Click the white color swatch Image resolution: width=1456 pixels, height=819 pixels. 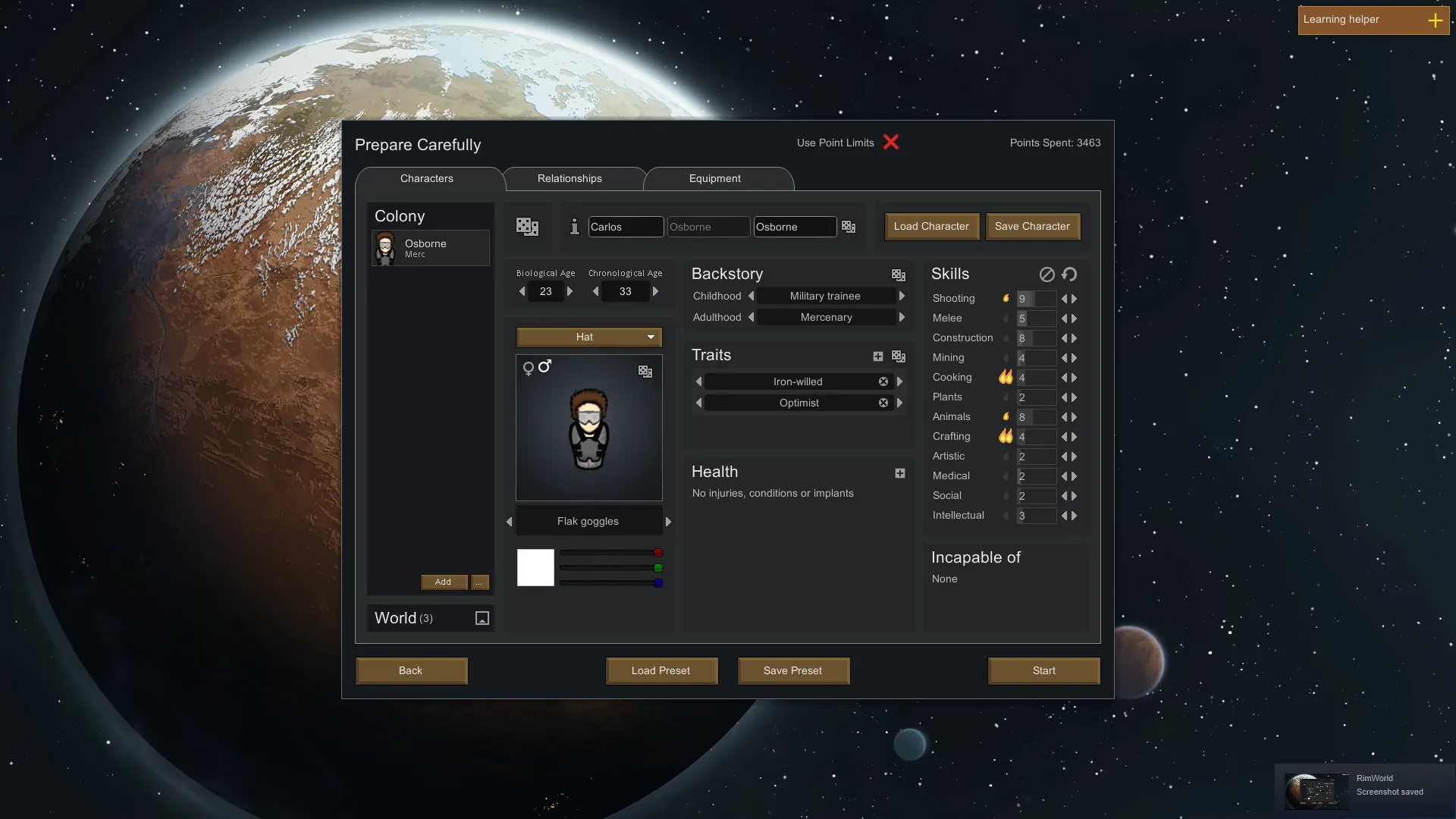[x=535, y=568]
